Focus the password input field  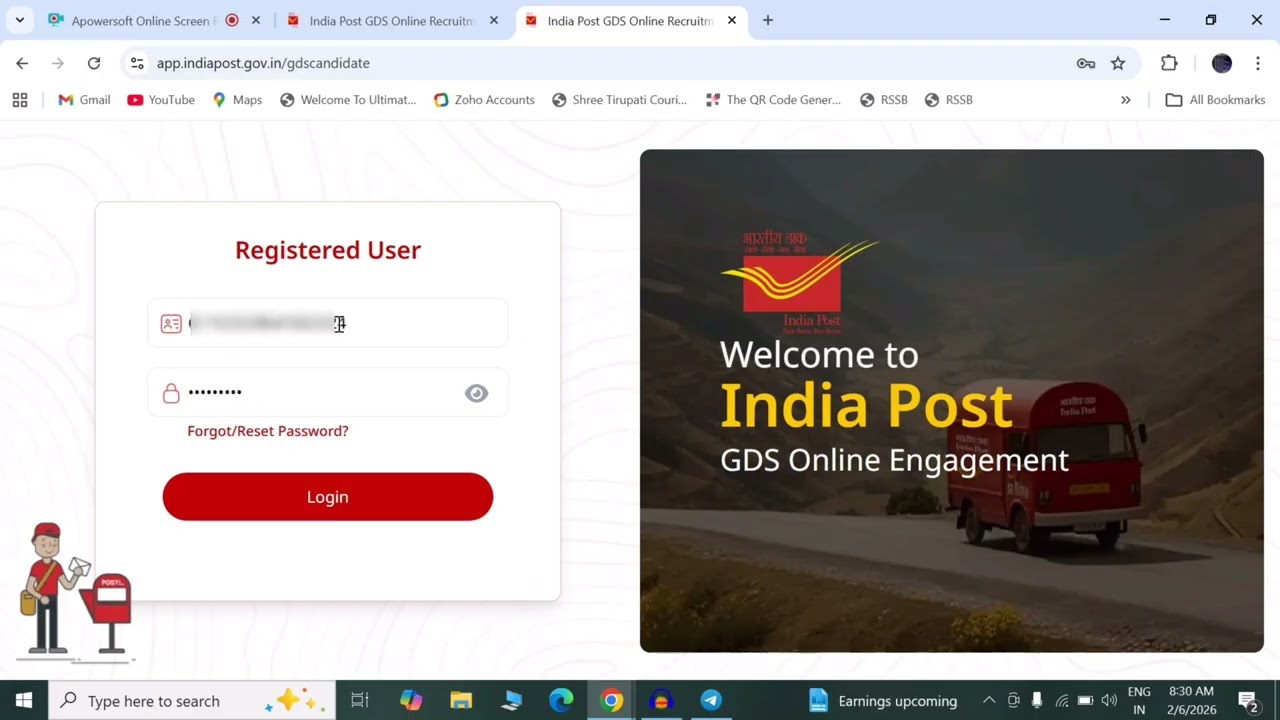pyautogui.click(x=328, y=392)
